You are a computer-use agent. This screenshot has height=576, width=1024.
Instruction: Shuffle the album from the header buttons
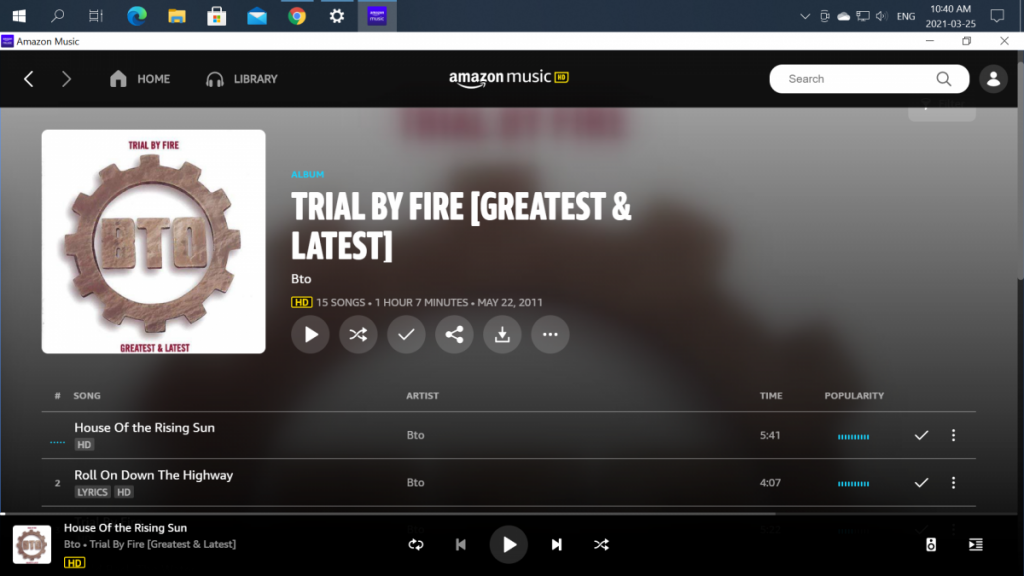click(x=358, y=334)
